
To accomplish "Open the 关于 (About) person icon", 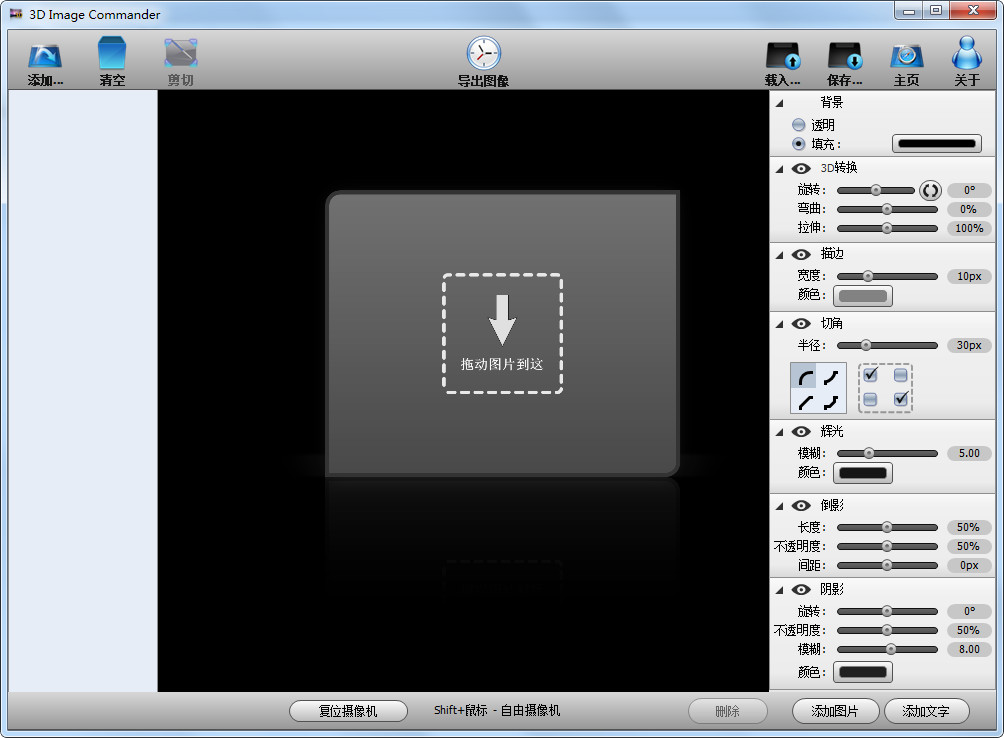I will 966,52.
